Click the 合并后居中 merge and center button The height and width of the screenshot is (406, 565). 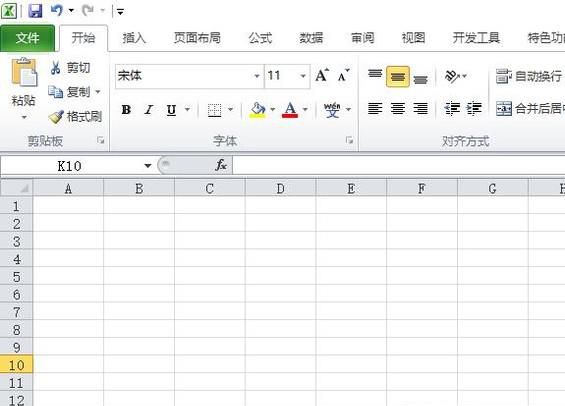pyautogui.click(x=530, y=108)
